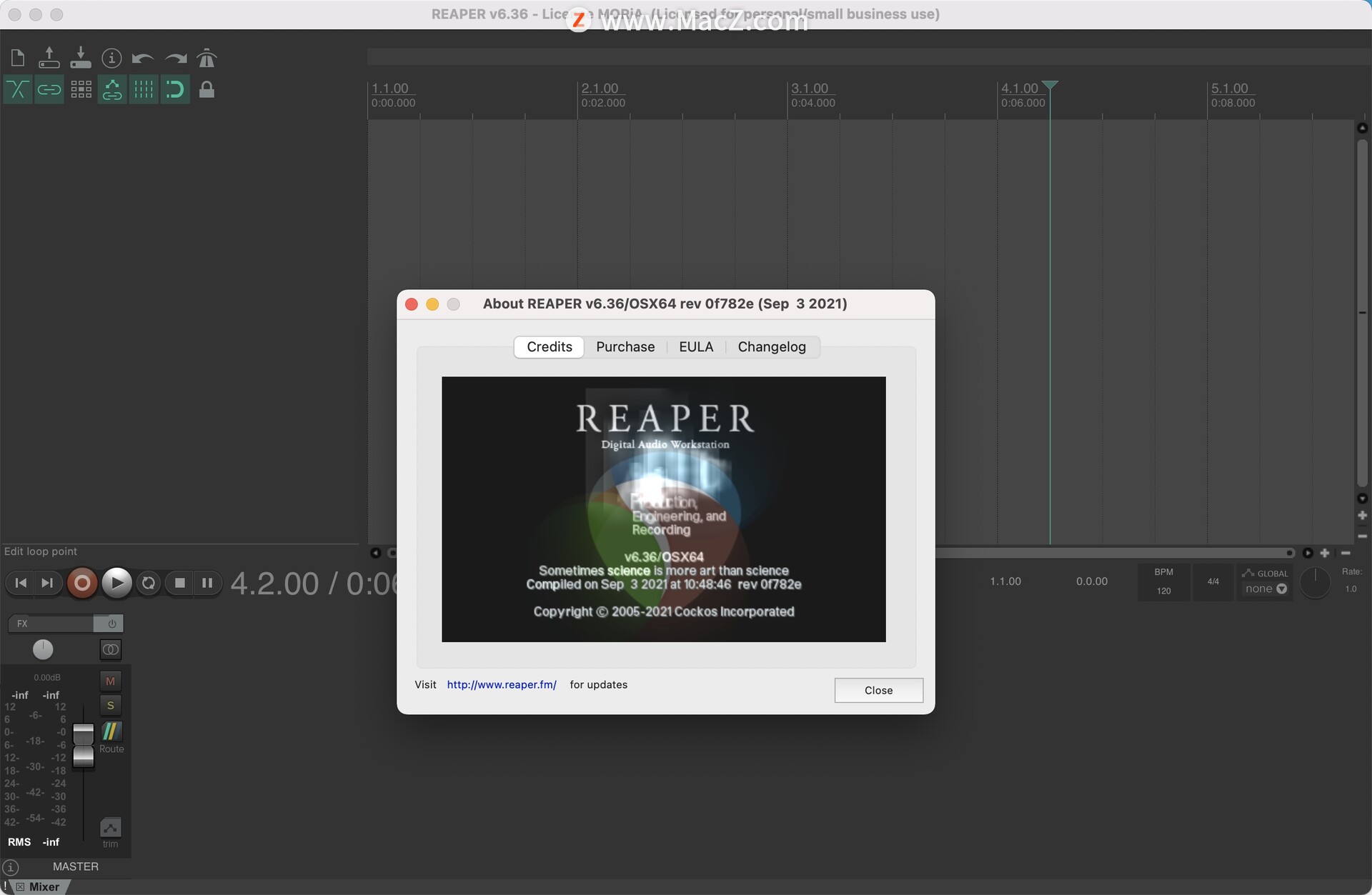The image size is (1372, 895).
Task: Click timeline ruler at measure 3.1.00
Action: click(810, 88)
